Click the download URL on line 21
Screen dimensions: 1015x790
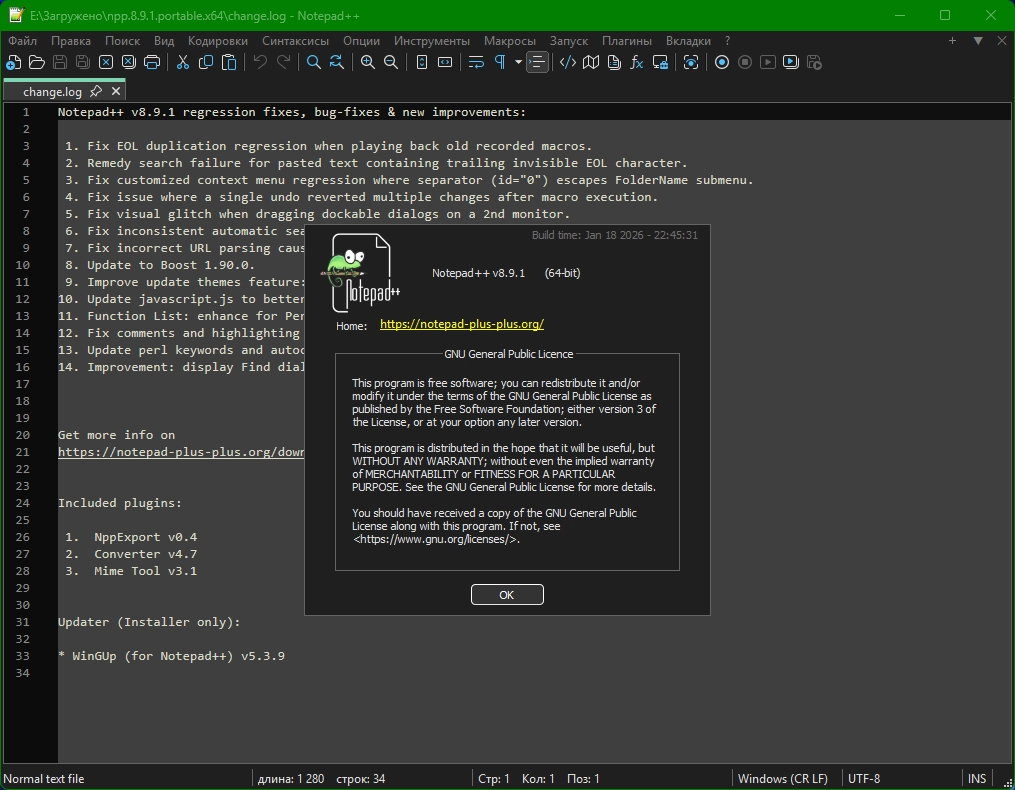[x=181, y=452]
